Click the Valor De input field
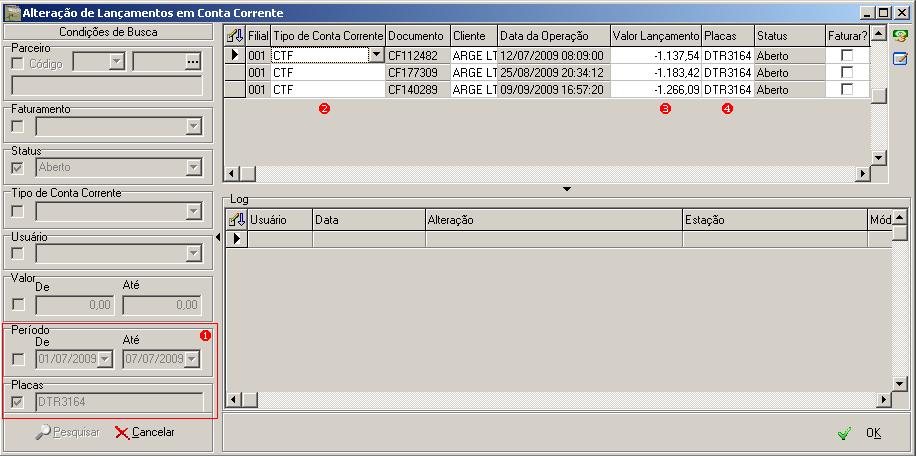Image resolution: width=916 pixels, height=457 pixels. coord(75,304)
